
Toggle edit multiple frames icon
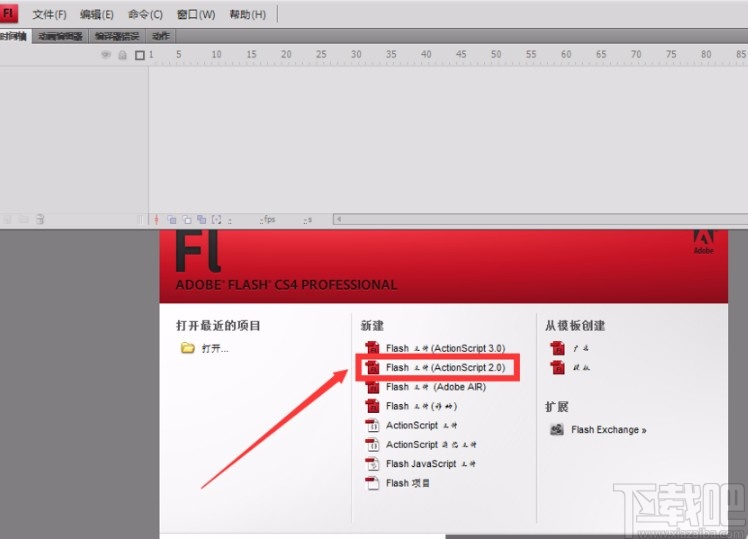tap(202, 219)
